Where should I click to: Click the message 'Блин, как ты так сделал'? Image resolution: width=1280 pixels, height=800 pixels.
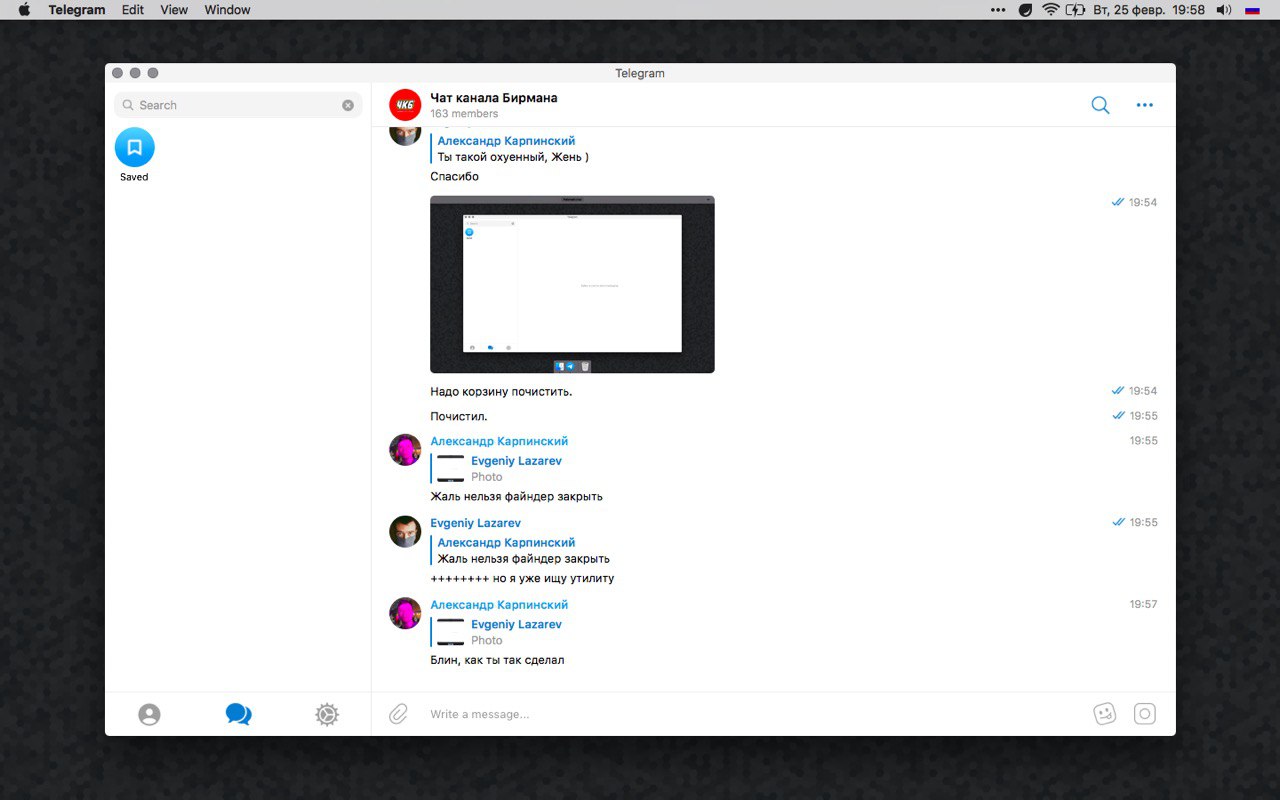pyautogui.click(x=497, y=660)
